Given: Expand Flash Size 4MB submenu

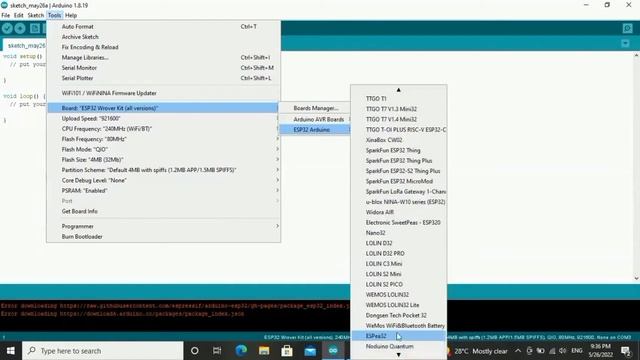Looking at the screenshot, I should (x=163, y=160).
